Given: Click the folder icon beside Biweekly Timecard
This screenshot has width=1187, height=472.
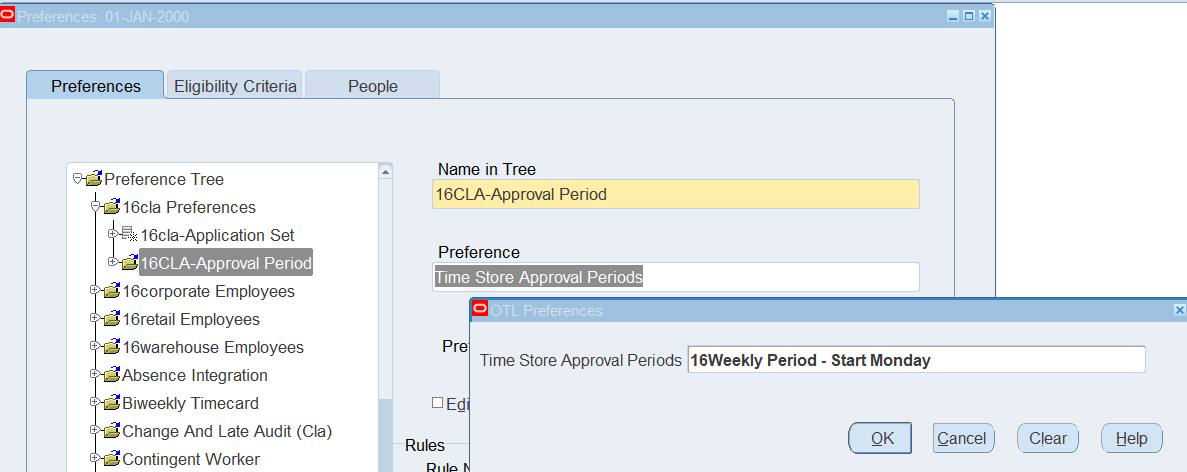Looking at the screenshot, I should pyautogui.click(x=111, y=404).
